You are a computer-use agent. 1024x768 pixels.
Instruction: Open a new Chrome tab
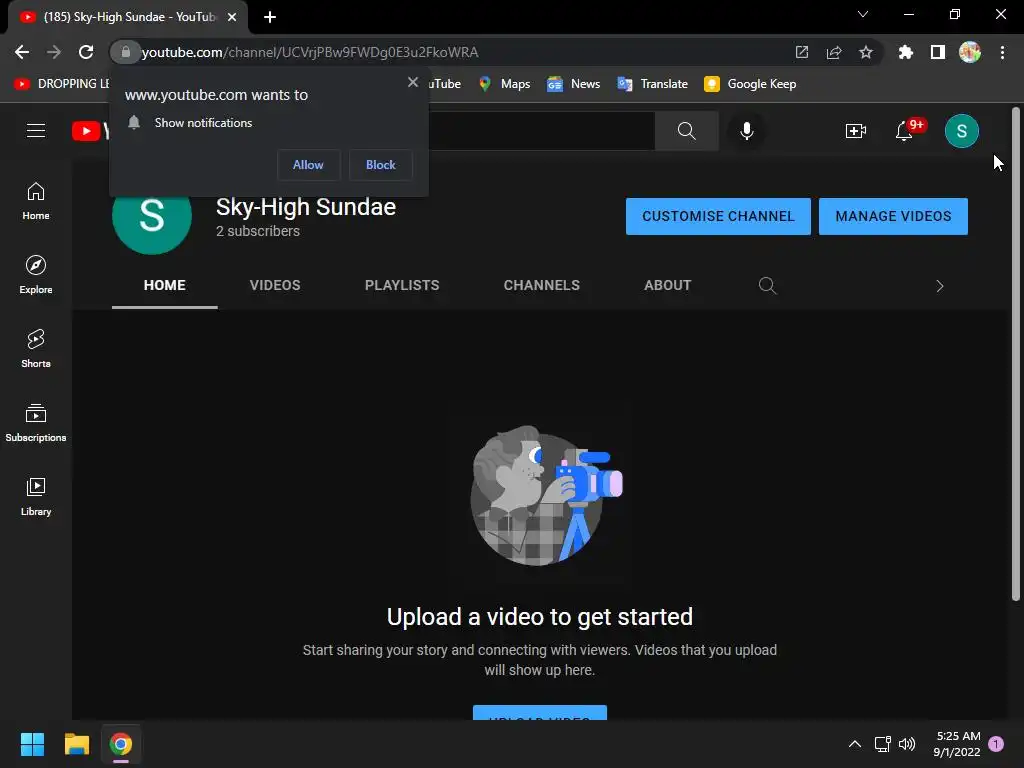pyautogui.click(x=270, y=17)
